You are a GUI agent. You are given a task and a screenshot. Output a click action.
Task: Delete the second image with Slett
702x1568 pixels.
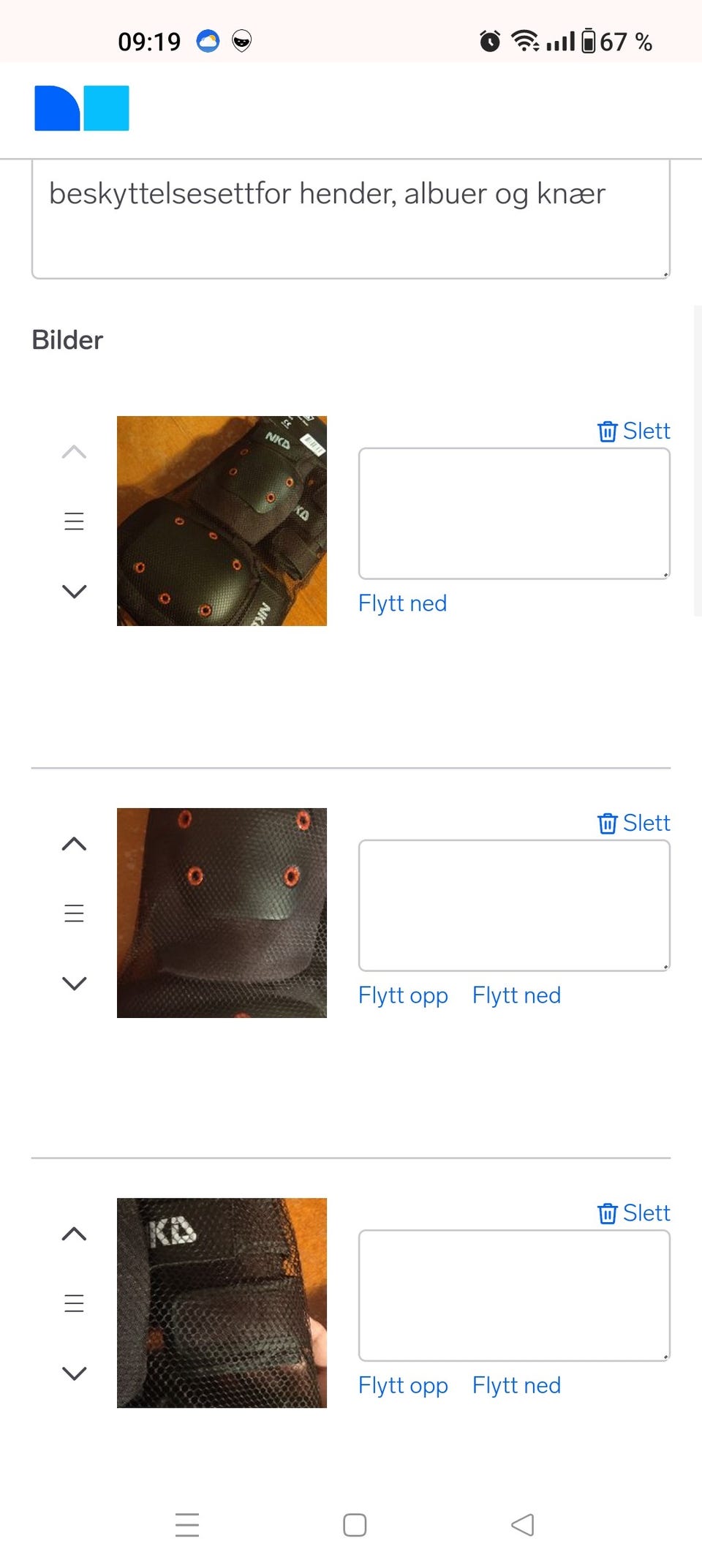coord(633,823)
